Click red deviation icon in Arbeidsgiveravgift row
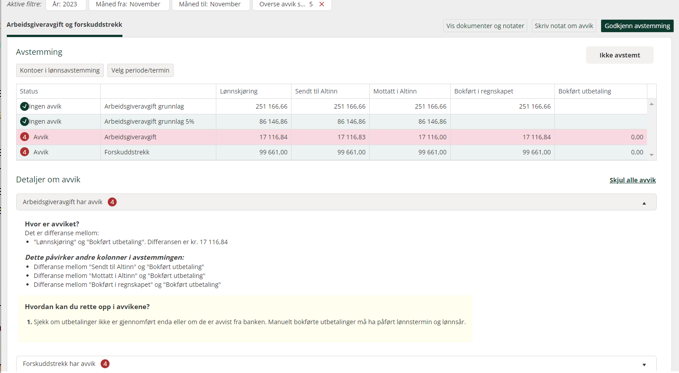Viewport: 679px width, 373px height. tap(24, 137)
